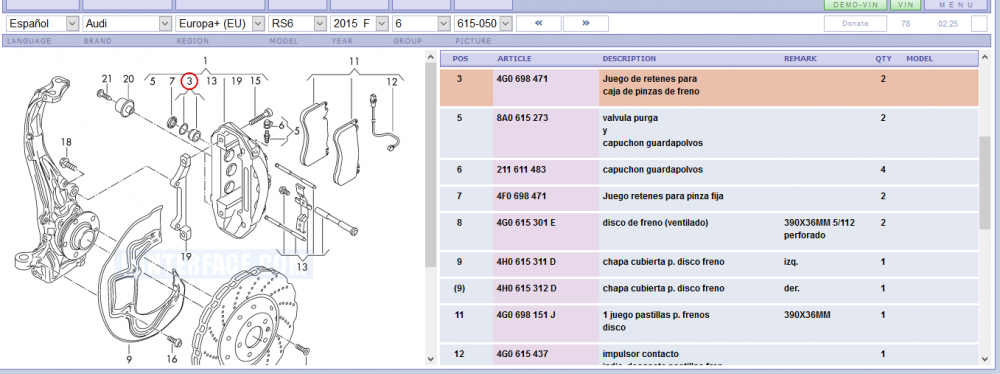Click the ARTICLE column header

[514, 59]
